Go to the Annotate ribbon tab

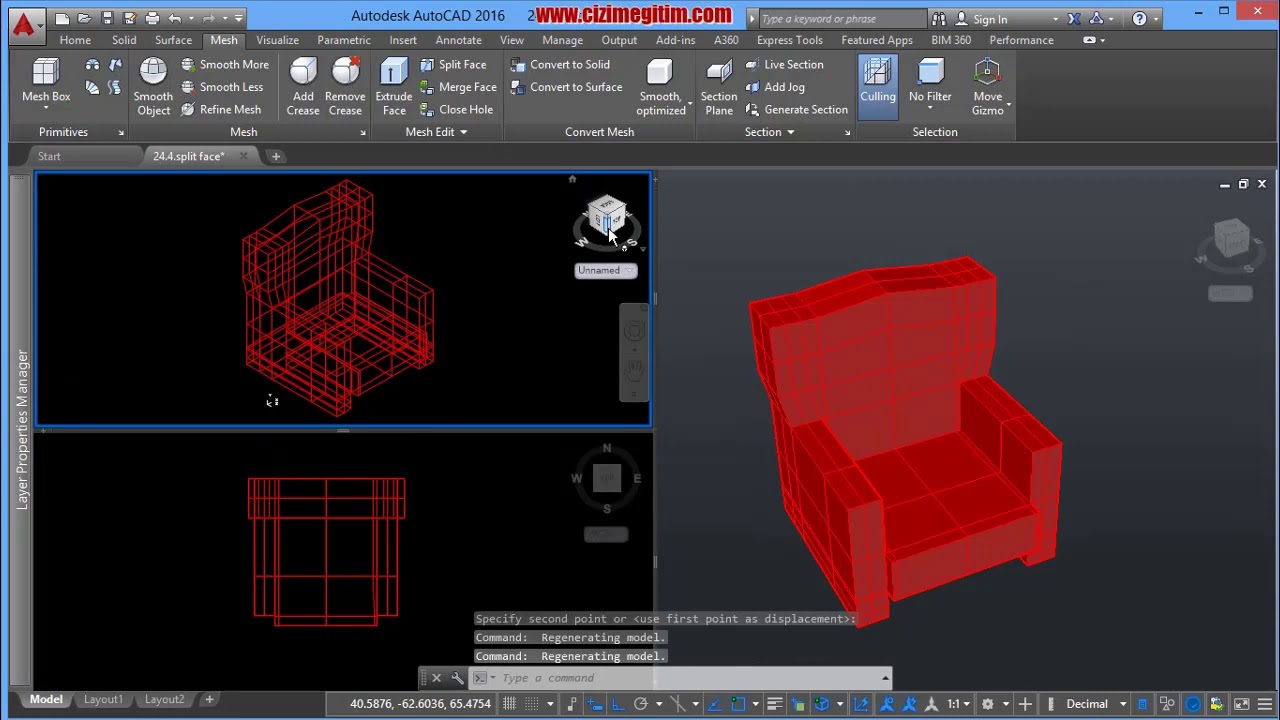coord(458,40)
